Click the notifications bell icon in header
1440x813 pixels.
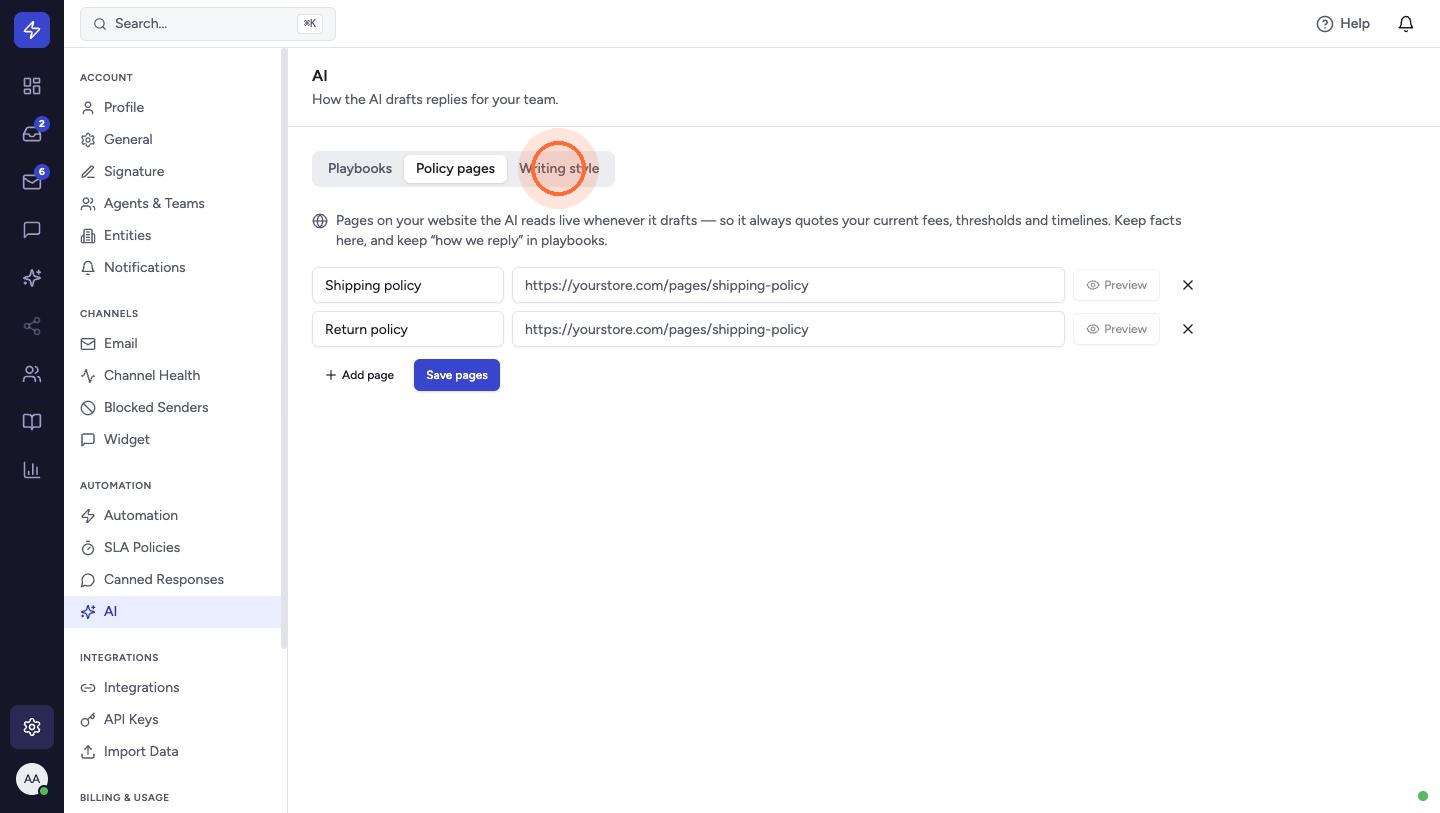[x=1406, y=23]
